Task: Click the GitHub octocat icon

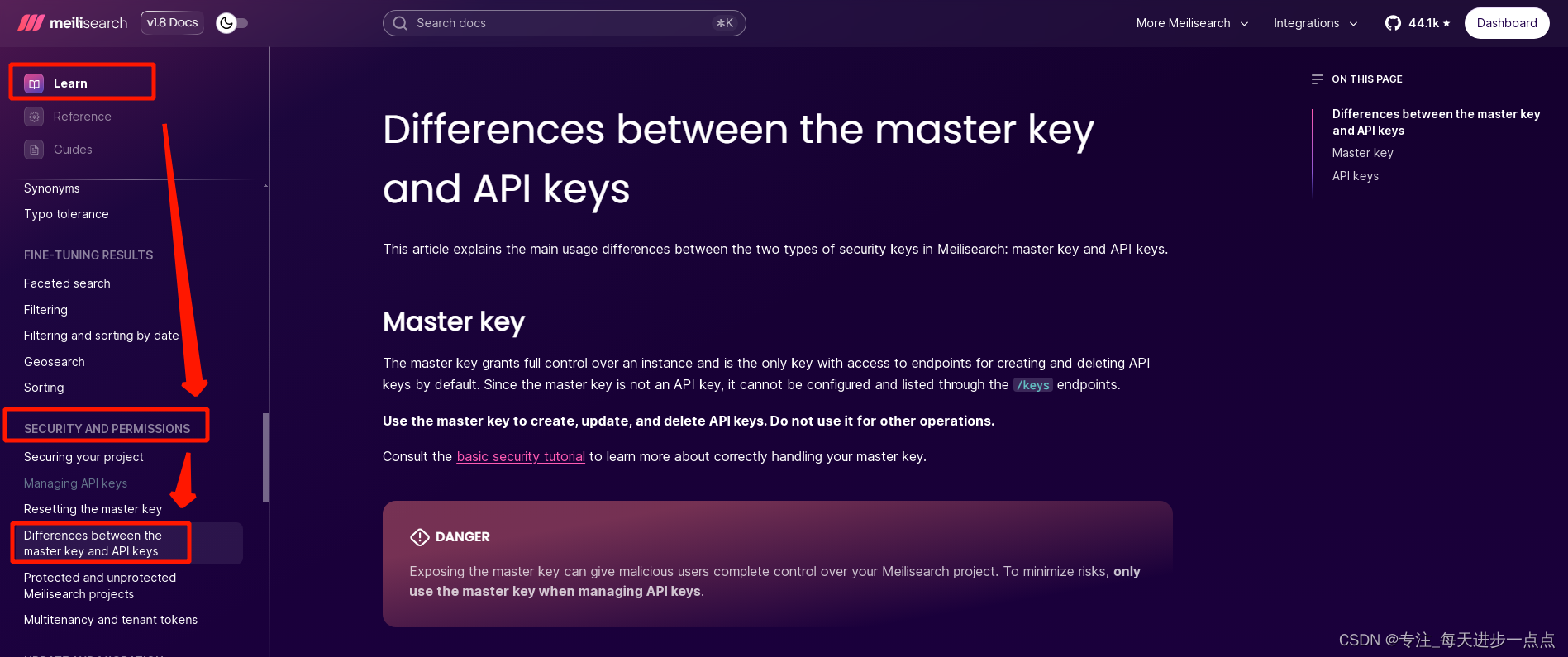Action: [1393, 23]
